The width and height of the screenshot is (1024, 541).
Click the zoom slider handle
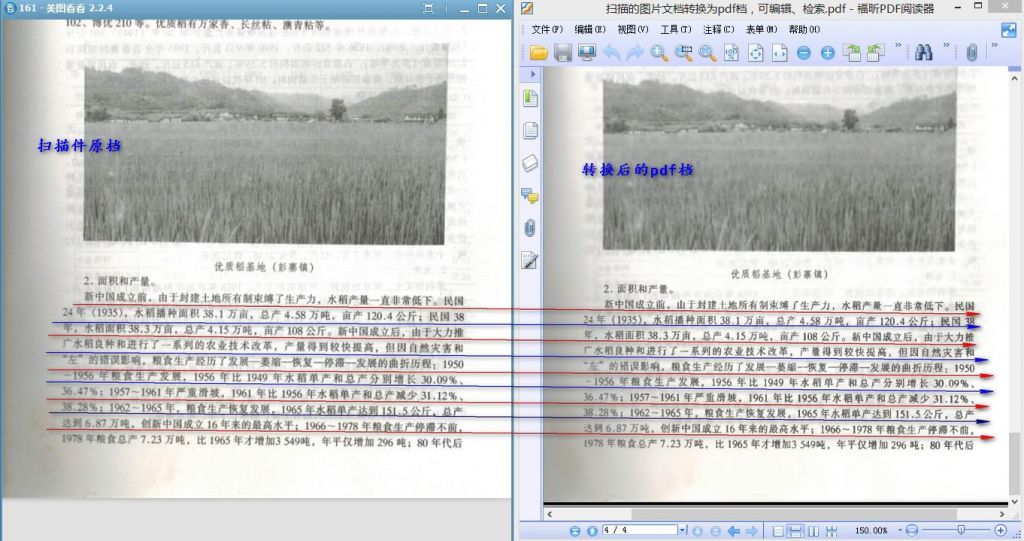(962, 529)
